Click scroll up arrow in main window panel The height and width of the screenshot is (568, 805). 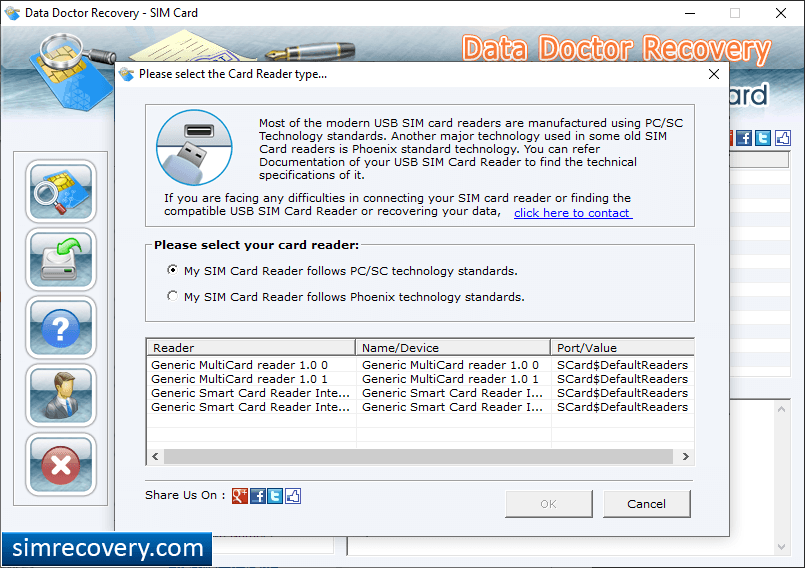coord(781,409)
